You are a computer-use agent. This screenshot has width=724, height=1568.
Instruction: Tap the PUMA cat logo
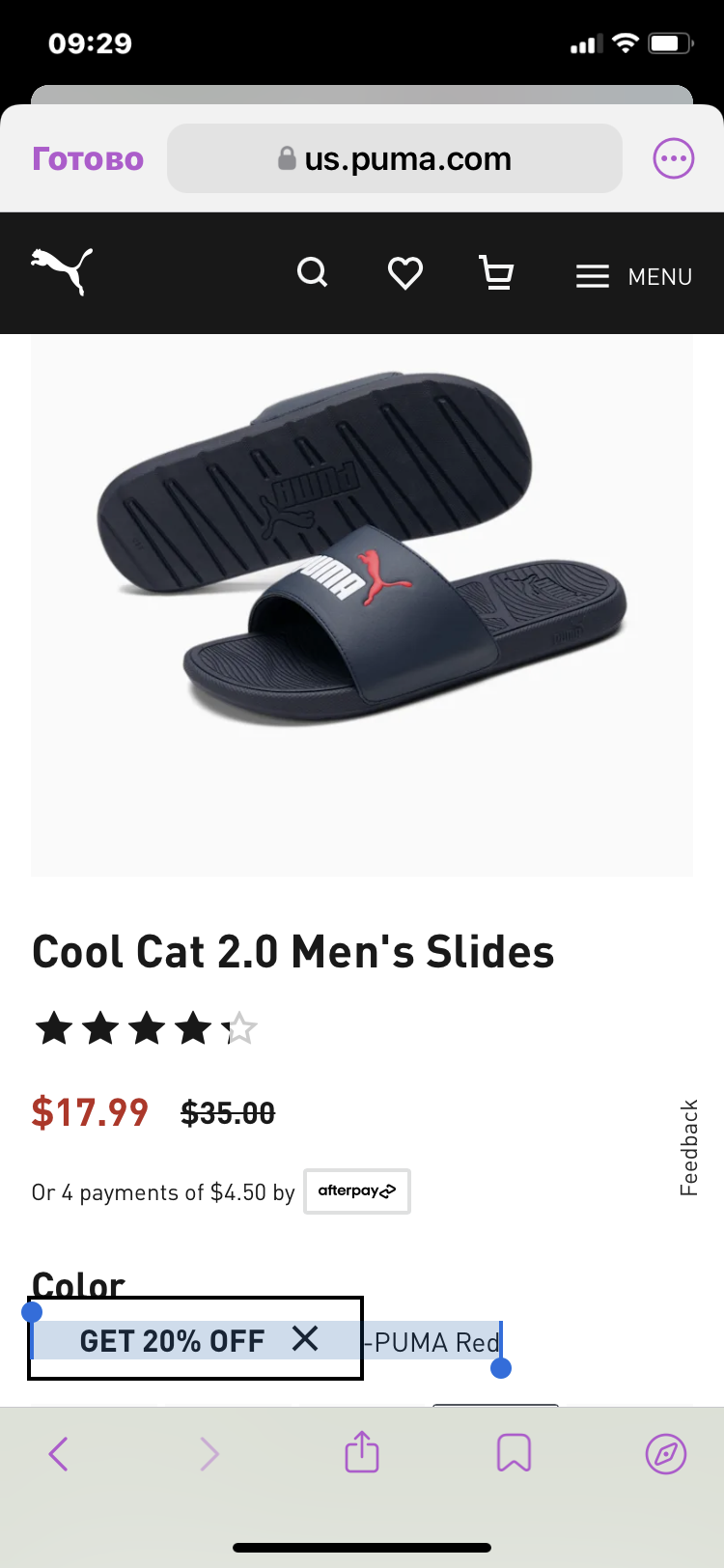(62, 271)
